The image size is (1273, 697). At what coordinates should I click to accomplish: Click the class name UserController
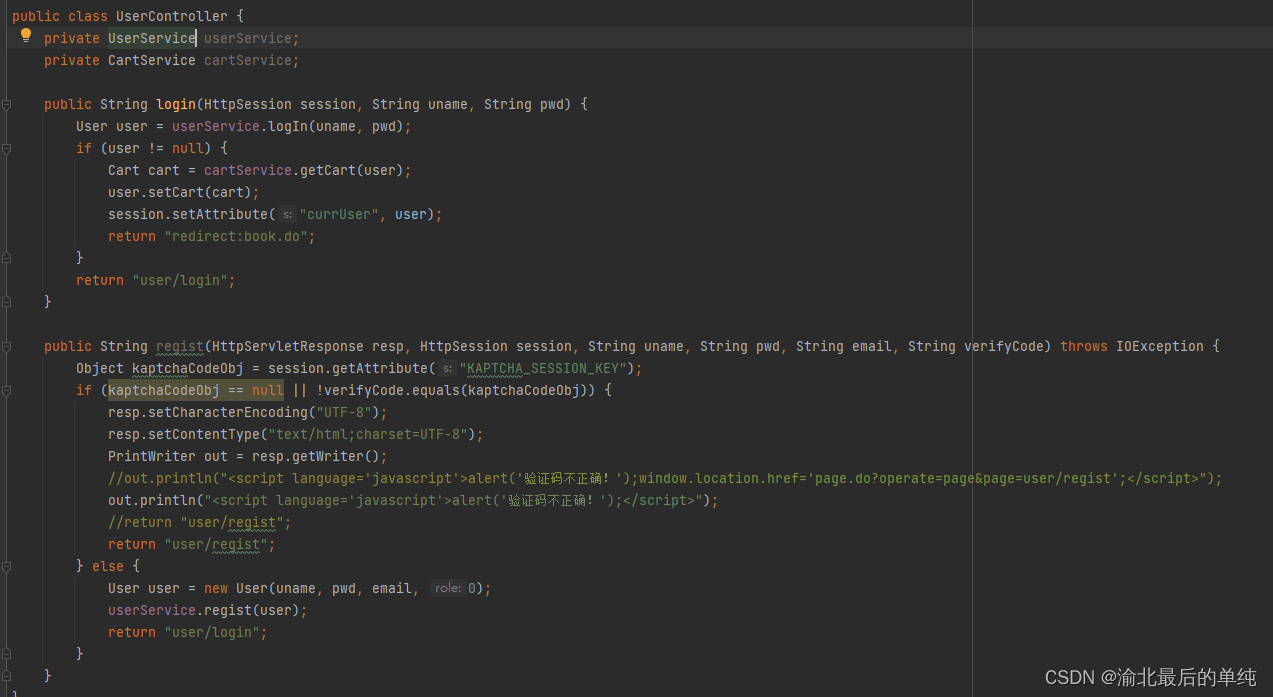coord(172,16)
